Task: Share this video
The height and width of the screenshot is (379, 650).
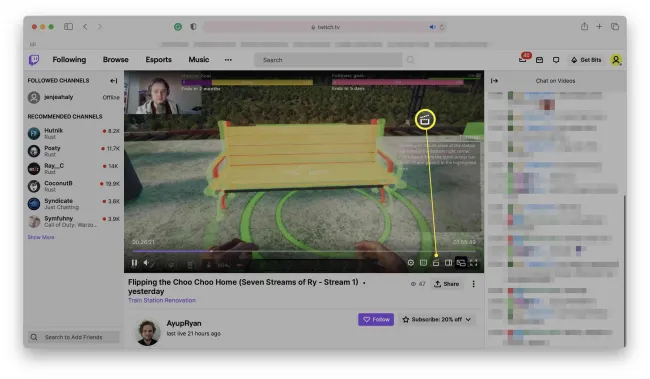Action: (446, 284)
